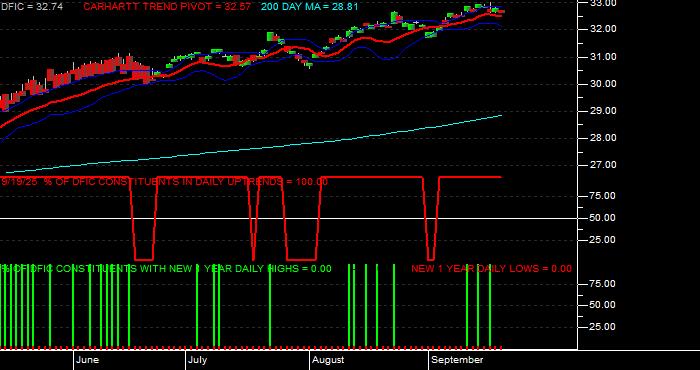Click the September month marker

(x=458, y=360)
